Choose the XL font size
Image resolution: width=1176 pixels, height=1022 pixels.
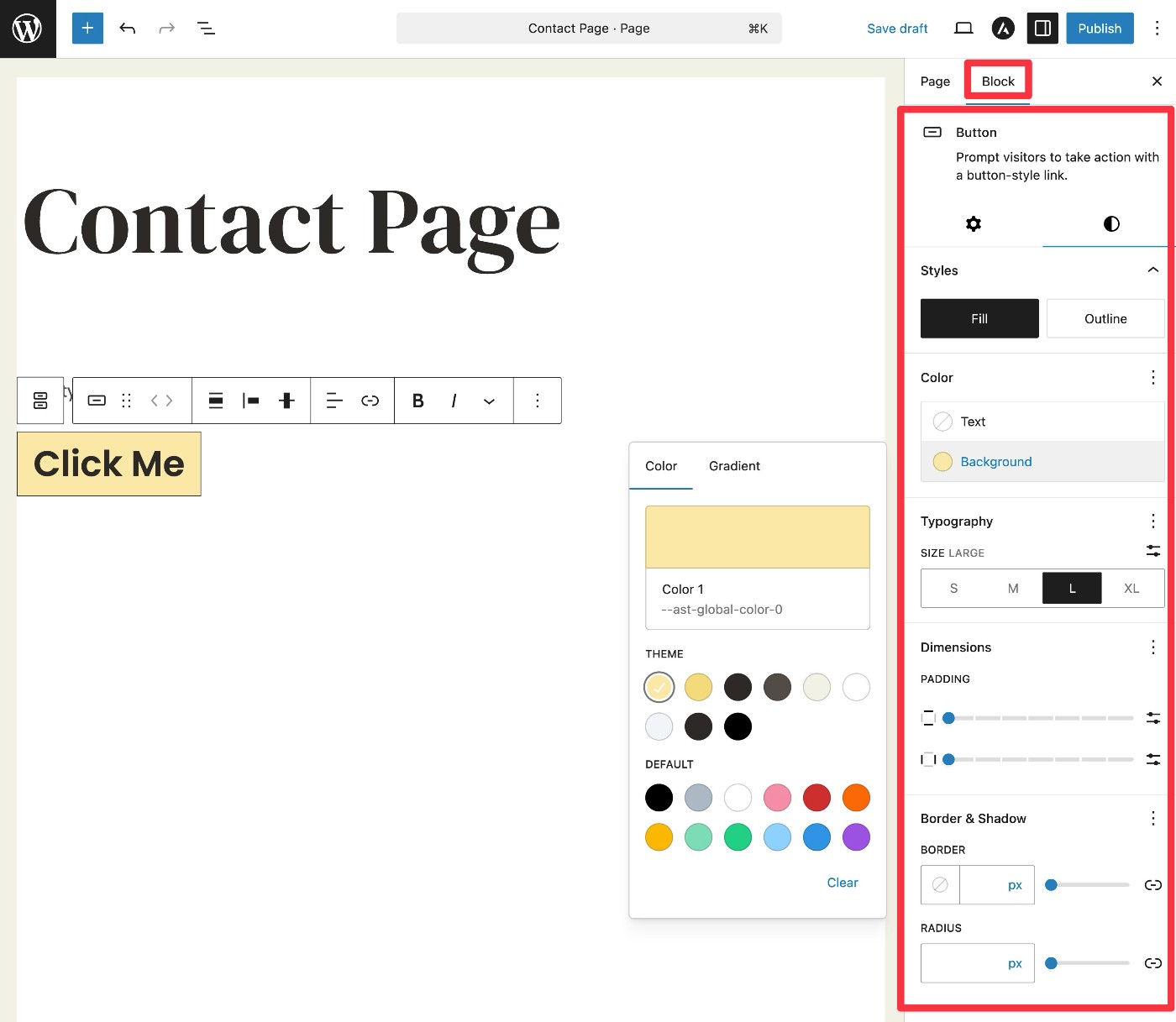pyautogui.click(x=1131, y=588)
